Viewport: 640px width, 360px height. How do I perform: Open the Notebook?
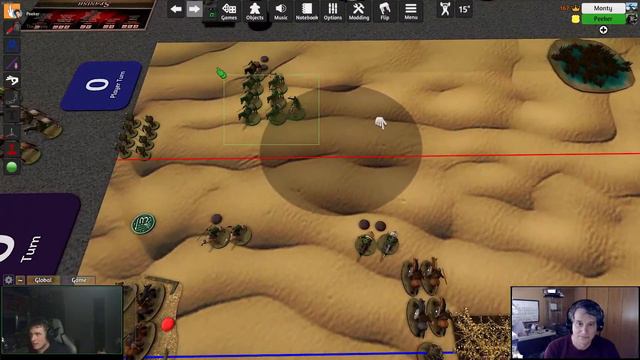307,11
